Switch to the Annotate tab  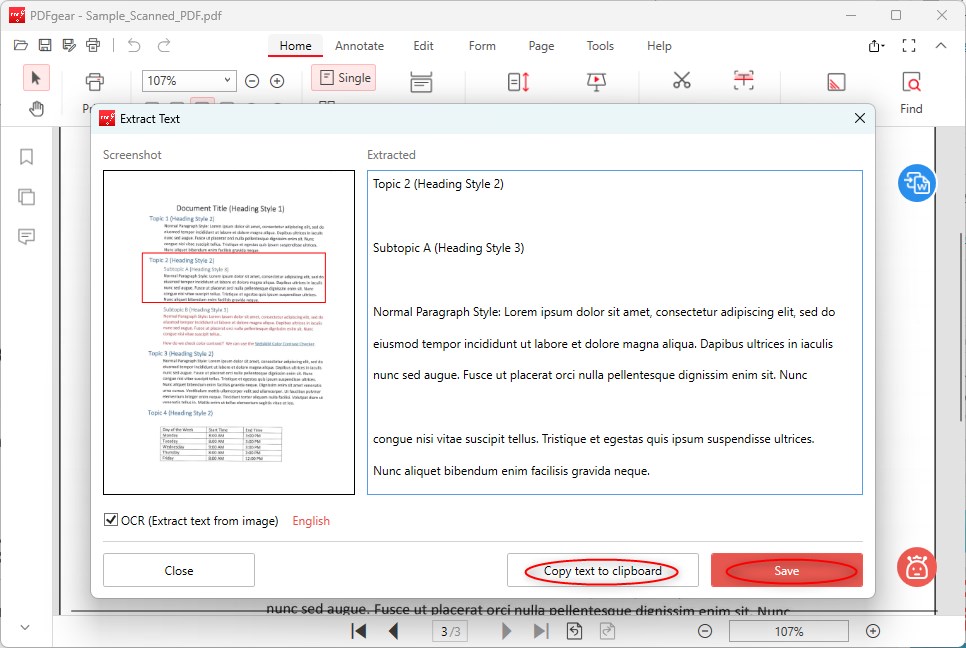(x=359, y=46)
